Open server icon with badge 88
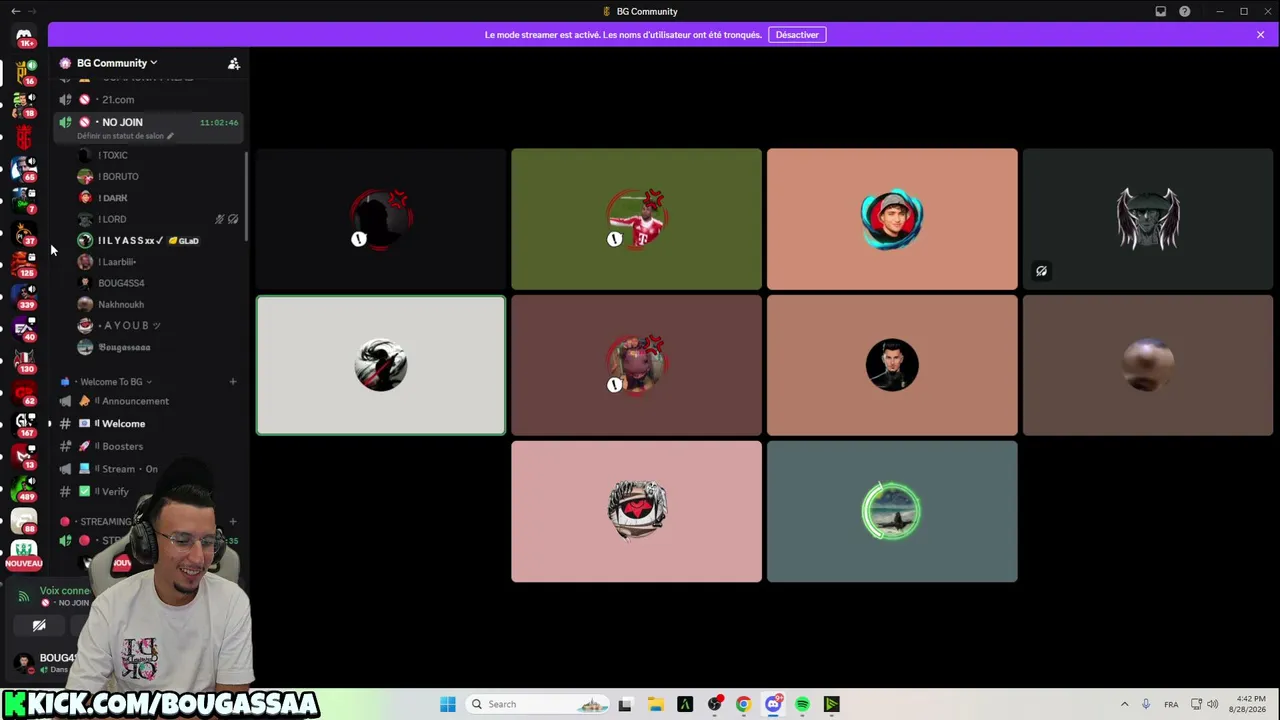1280x720 pixels. pyautogui.click(x=24, y=520)
